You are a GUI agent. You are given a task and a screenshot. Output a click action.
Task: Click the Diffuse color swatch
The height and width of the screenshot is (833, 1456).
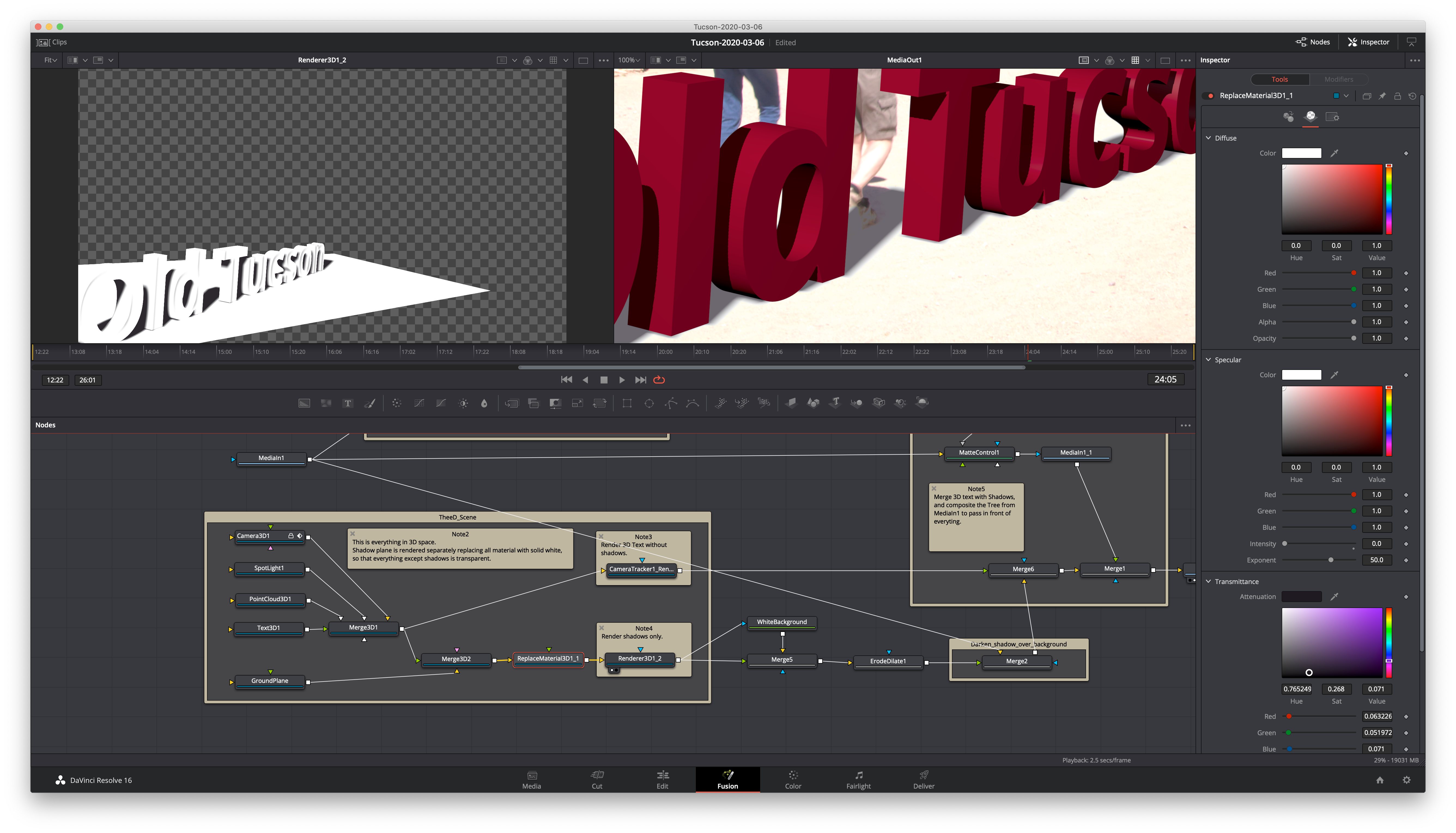point(1302,153)
